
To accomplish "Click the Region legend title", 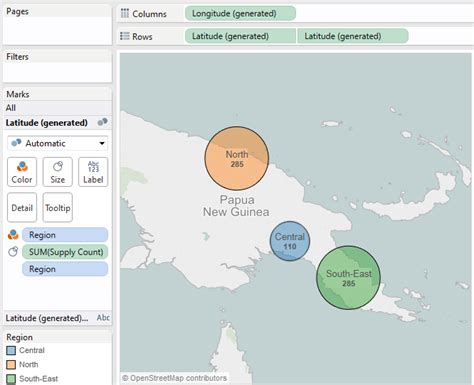I will tap(19, 337).
